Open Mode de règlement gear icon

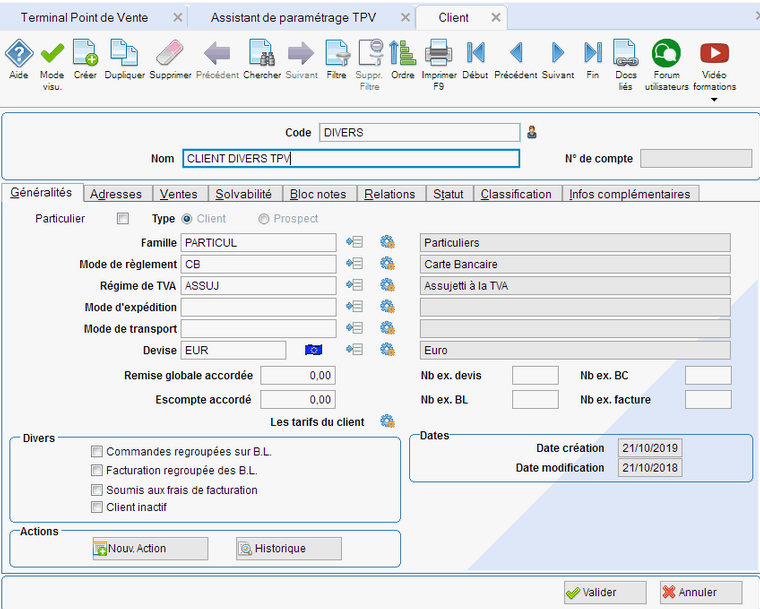pyautogui.click(x=387, y=263)
